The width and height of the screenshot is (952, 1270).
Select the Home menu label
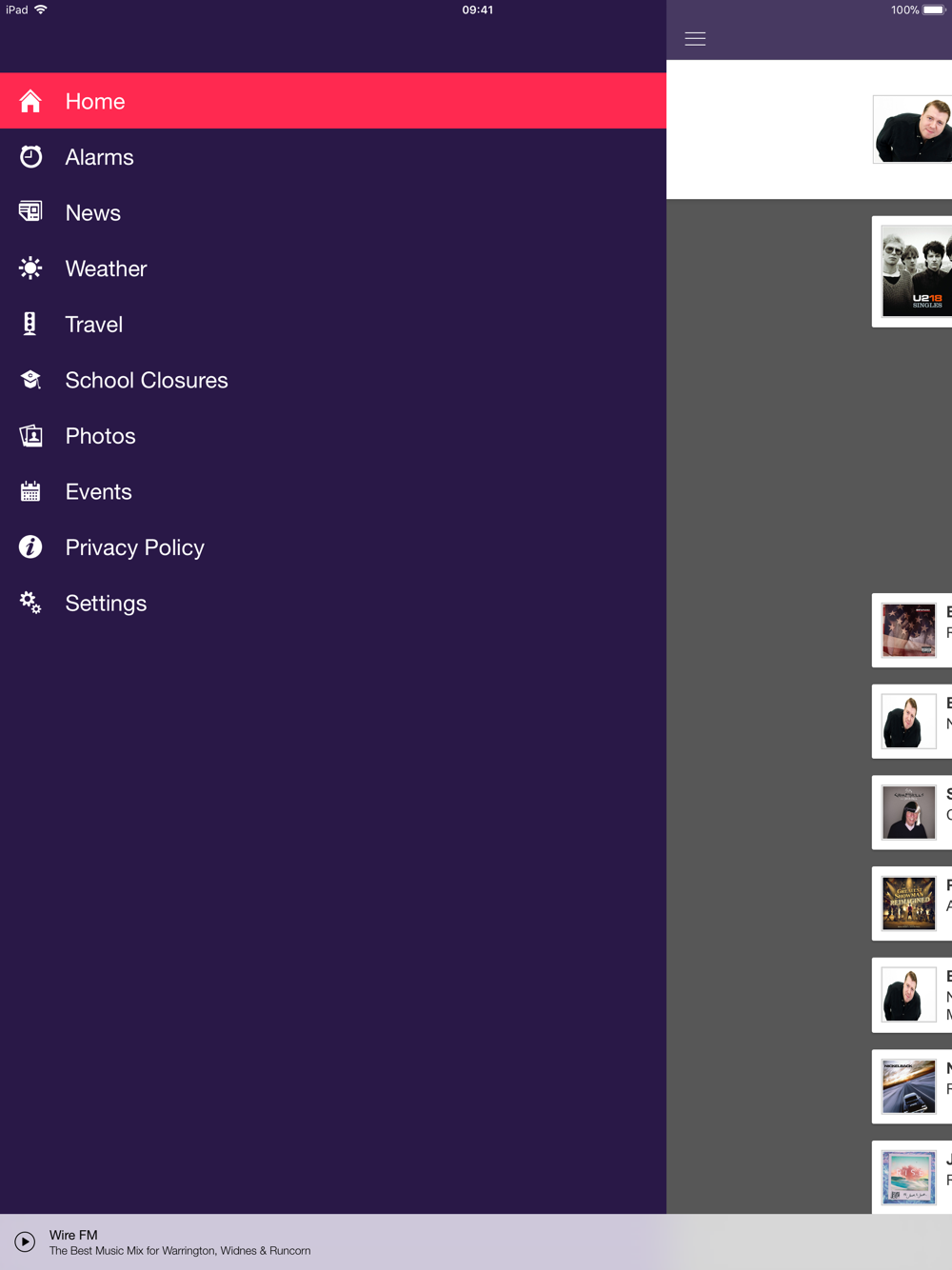pos(95,101)
